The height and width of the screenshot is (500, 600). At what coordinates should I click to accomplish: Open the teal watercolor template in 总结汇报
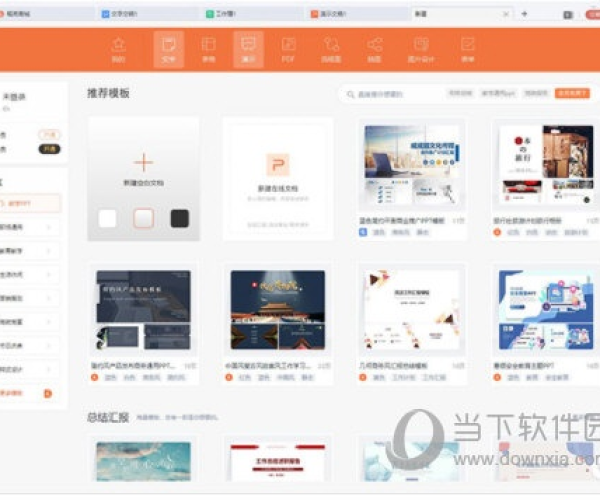(143, 461)
